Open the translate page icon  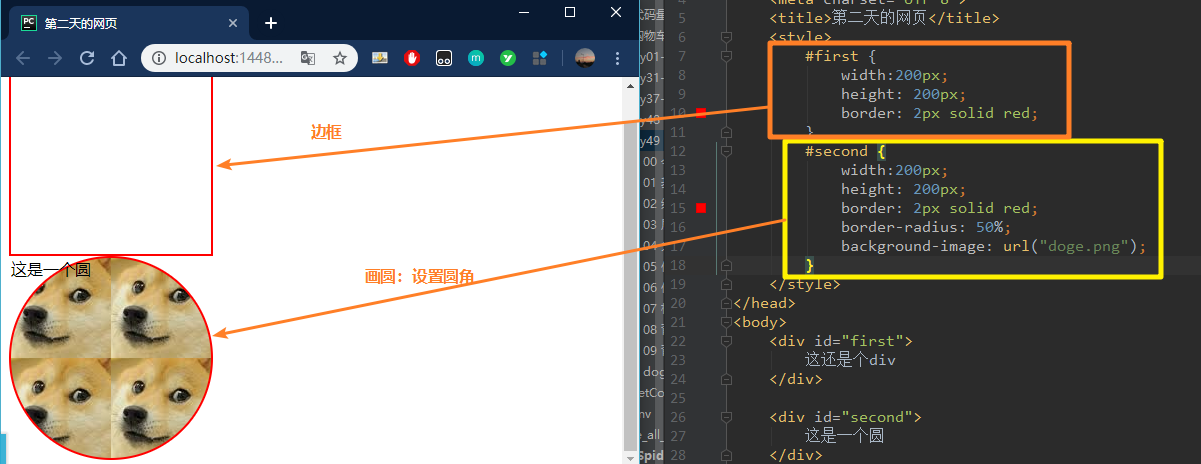(x=309, y=59)
